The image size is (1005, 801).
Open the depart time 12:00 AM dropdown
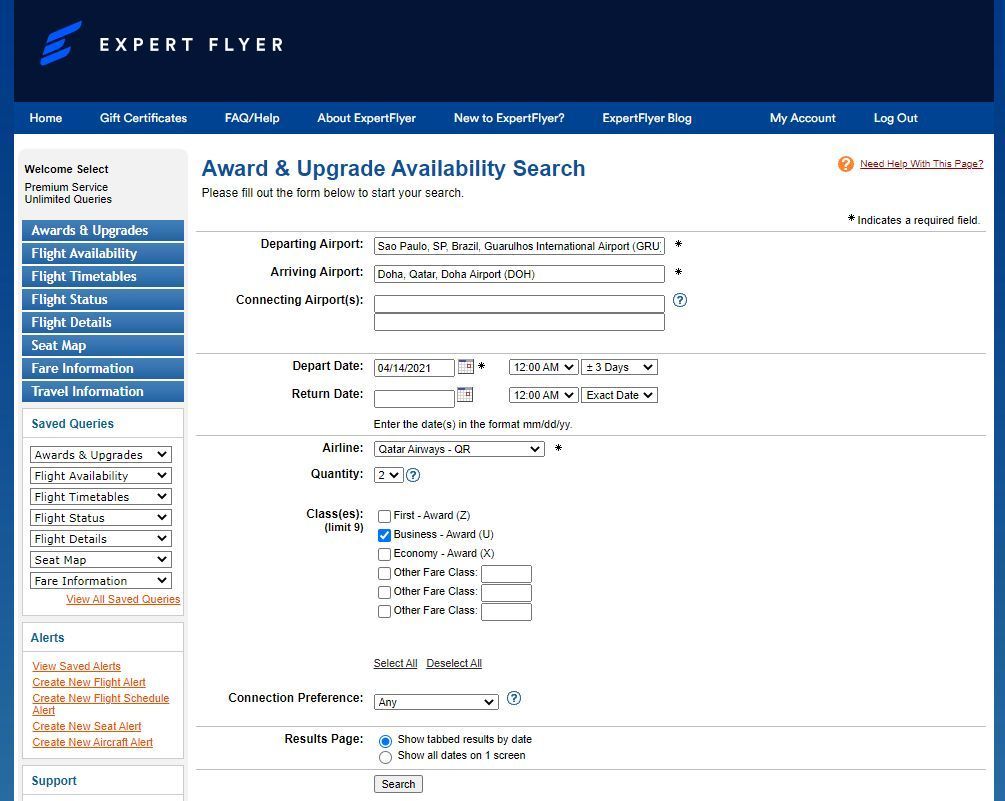(x=544, y=367)
